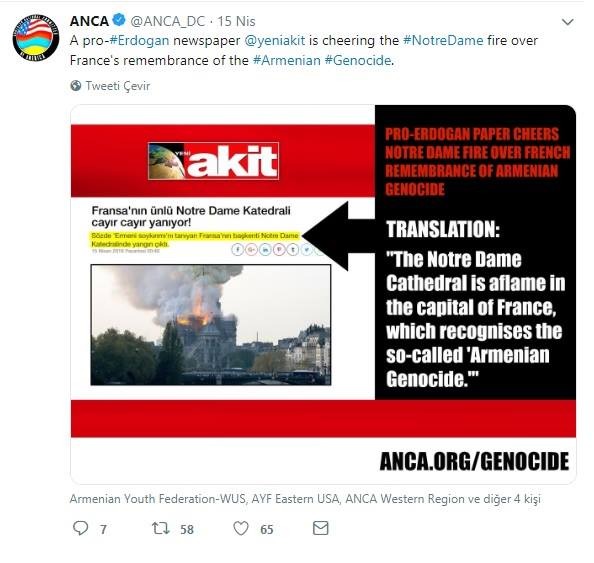Open the ANCA profile avatar
This screenshot has width=594, height=563.
[x=36, y=38]
